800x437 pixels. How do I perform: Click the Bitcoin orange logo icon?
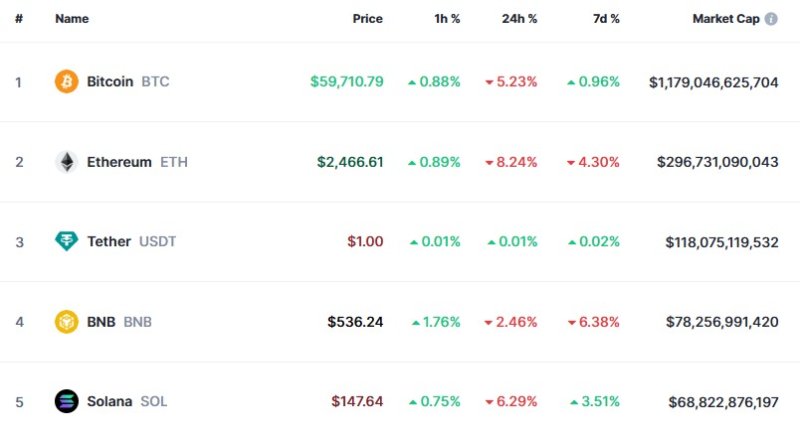click(x=66, y=81)
